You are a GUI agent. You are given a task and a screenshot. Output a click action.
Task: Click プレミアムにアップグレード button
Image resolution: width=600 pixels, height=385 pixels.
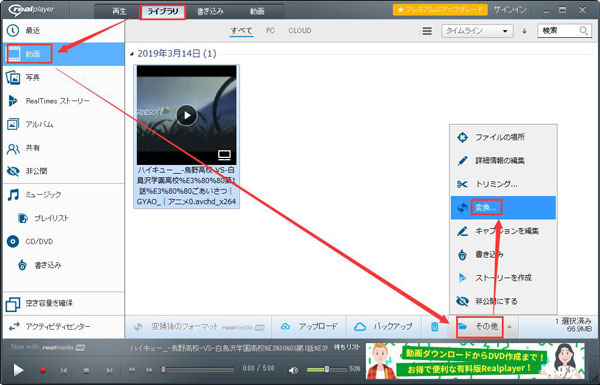pos(440,10)
